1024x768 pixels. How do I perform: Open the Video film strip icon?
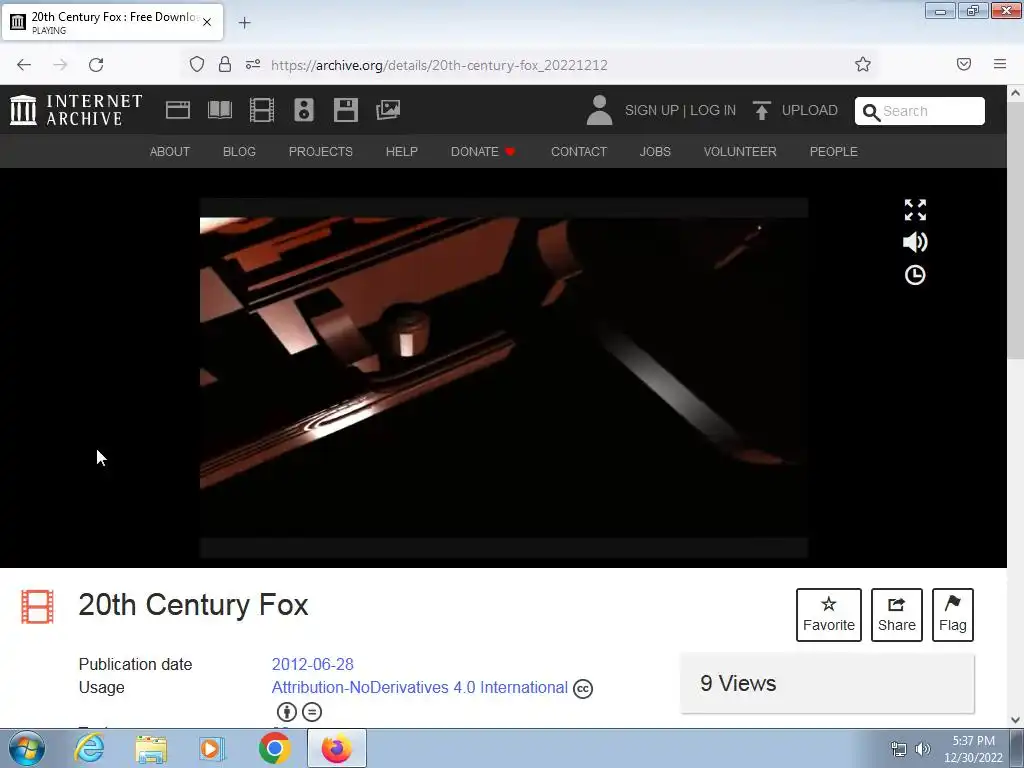point(262,110)
